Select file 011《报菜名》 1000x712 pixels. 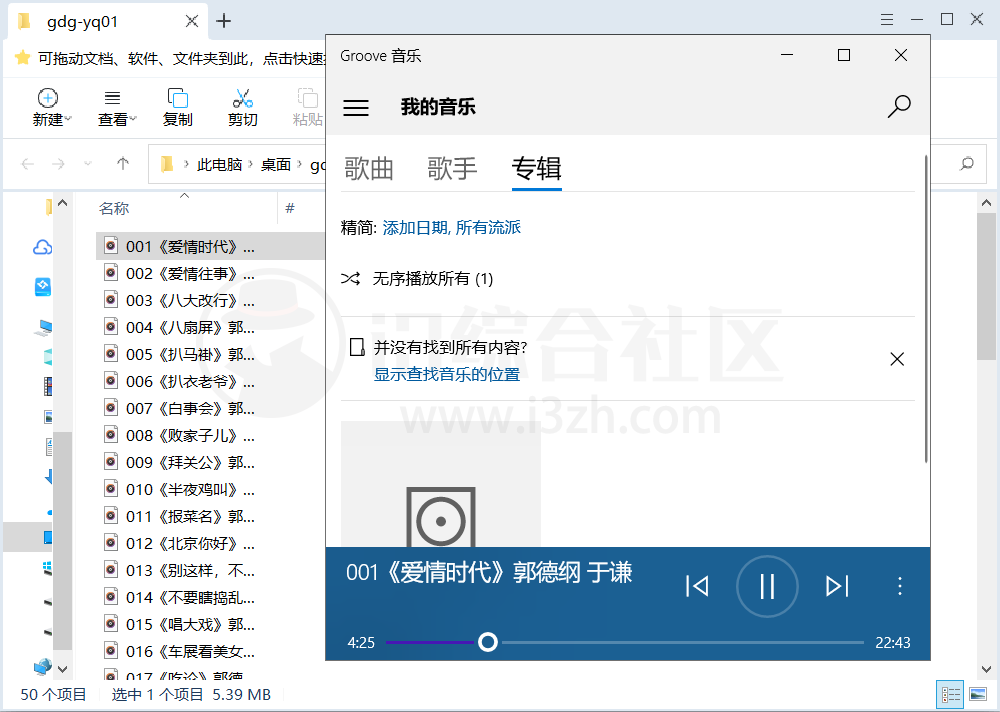tap(190, 516)
